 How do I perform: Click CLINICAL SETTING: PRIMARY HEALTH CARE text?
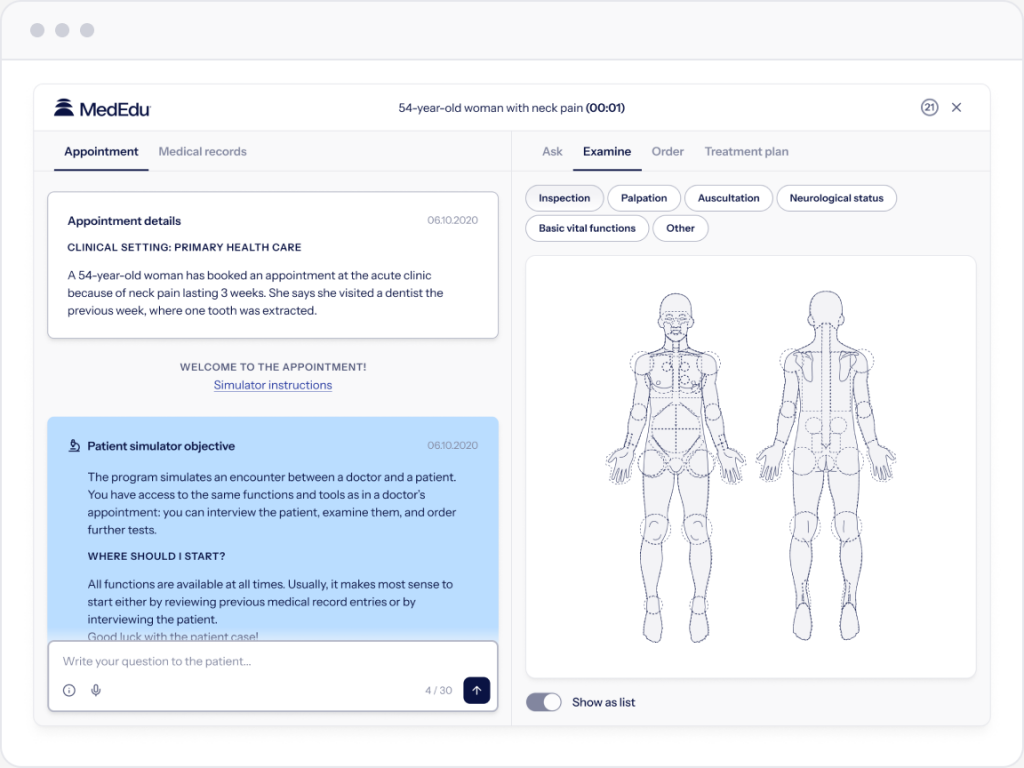(184, 248)
